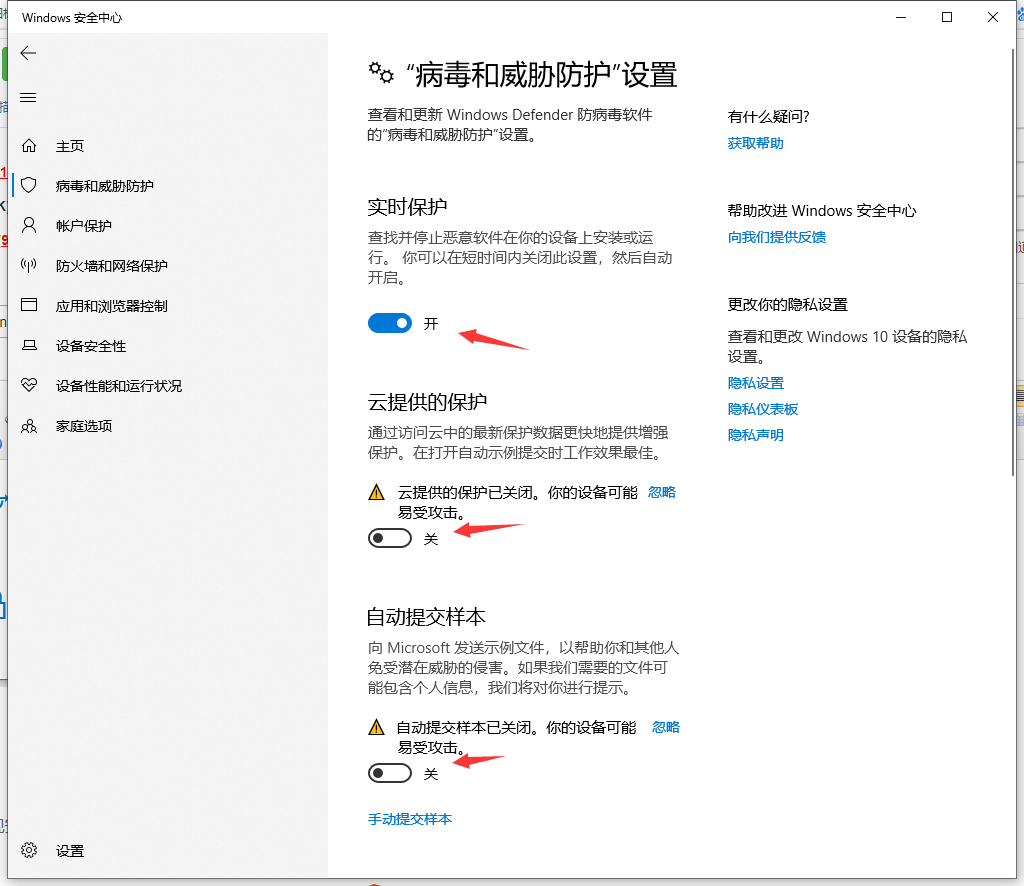The image size is (1024, 886).
Task: Select the virus protection shield icon
Action: (x=29, y=186)
